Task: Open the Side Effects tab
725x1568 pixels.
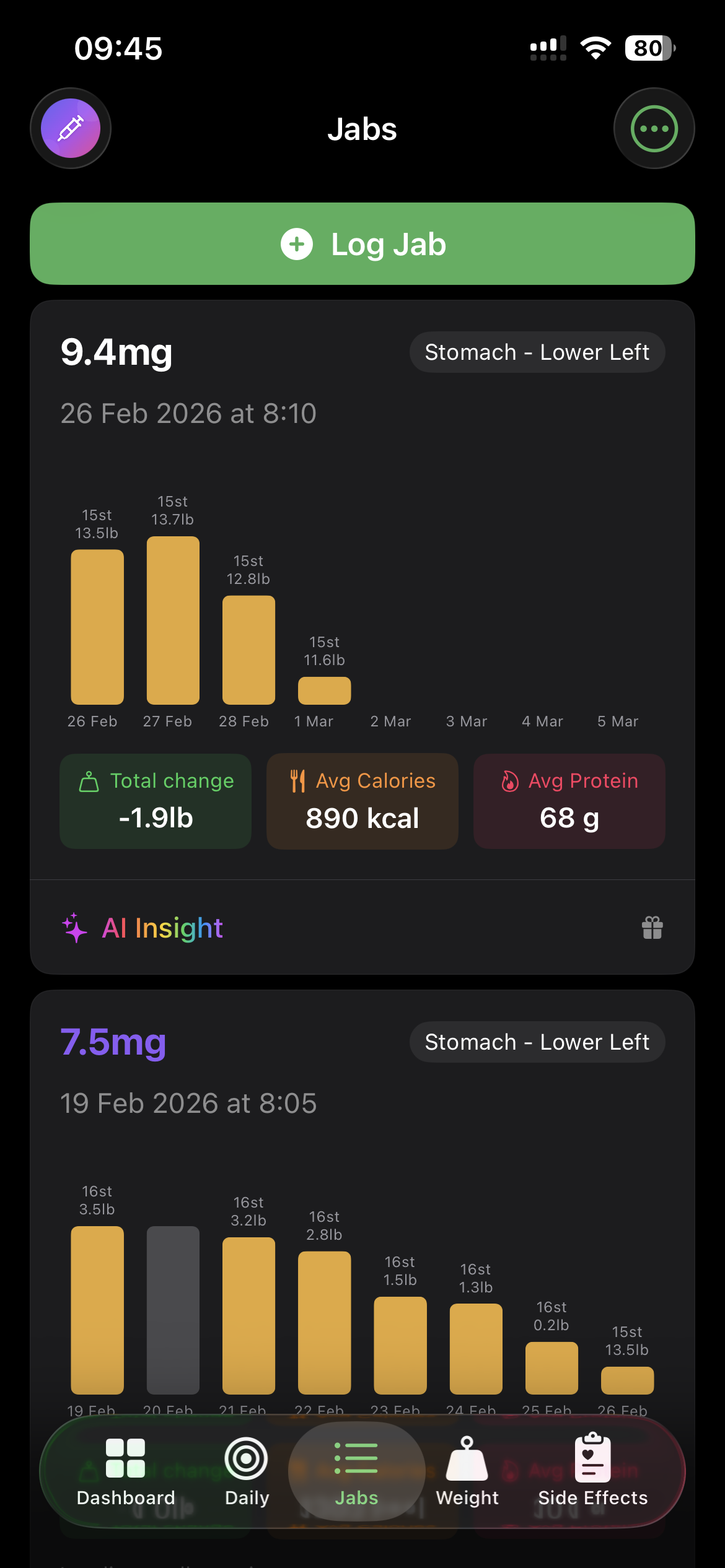Action: coord(592,1471)
